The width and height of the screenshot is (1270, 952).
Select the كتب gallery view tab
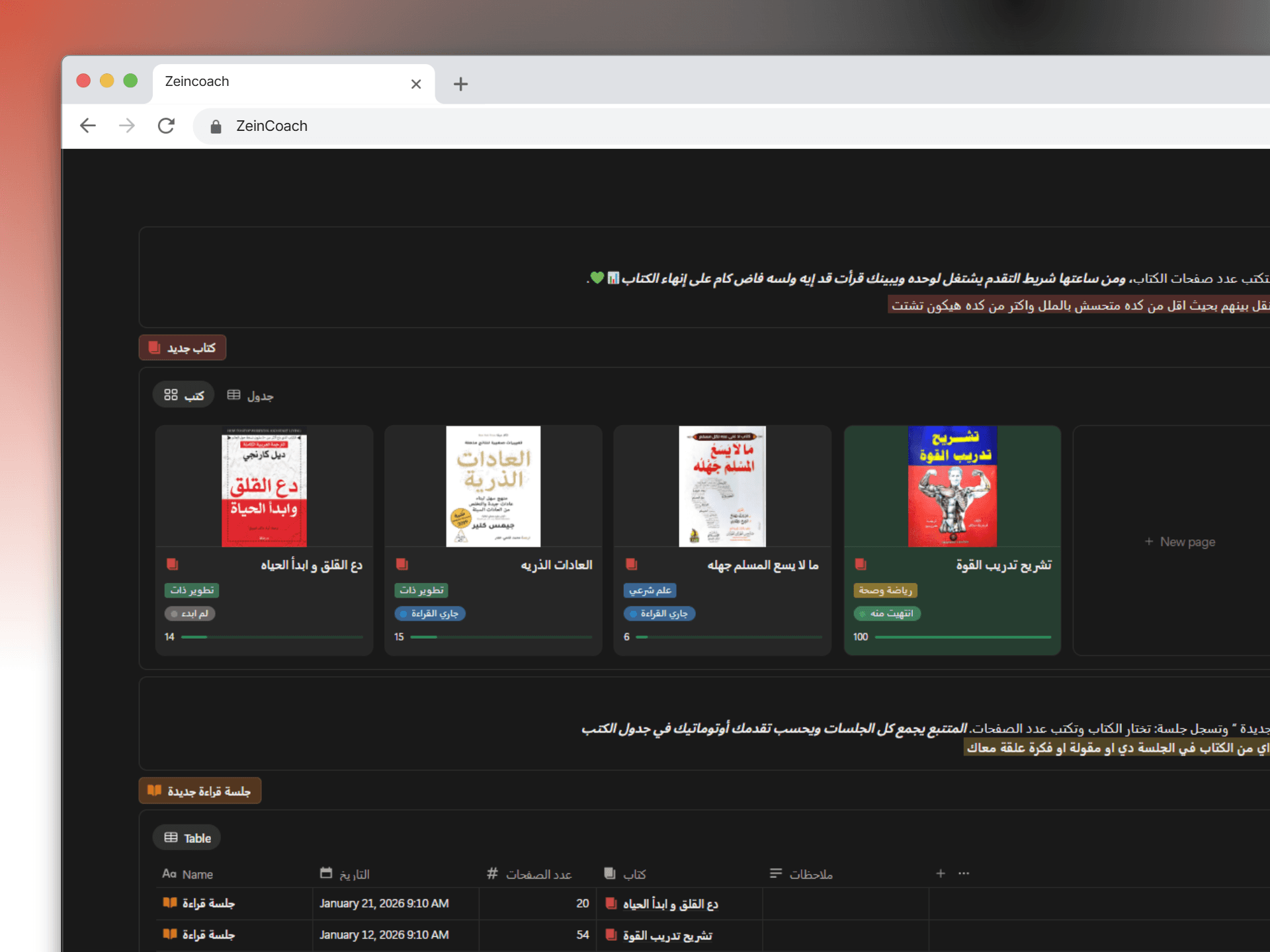click(184, 395)
